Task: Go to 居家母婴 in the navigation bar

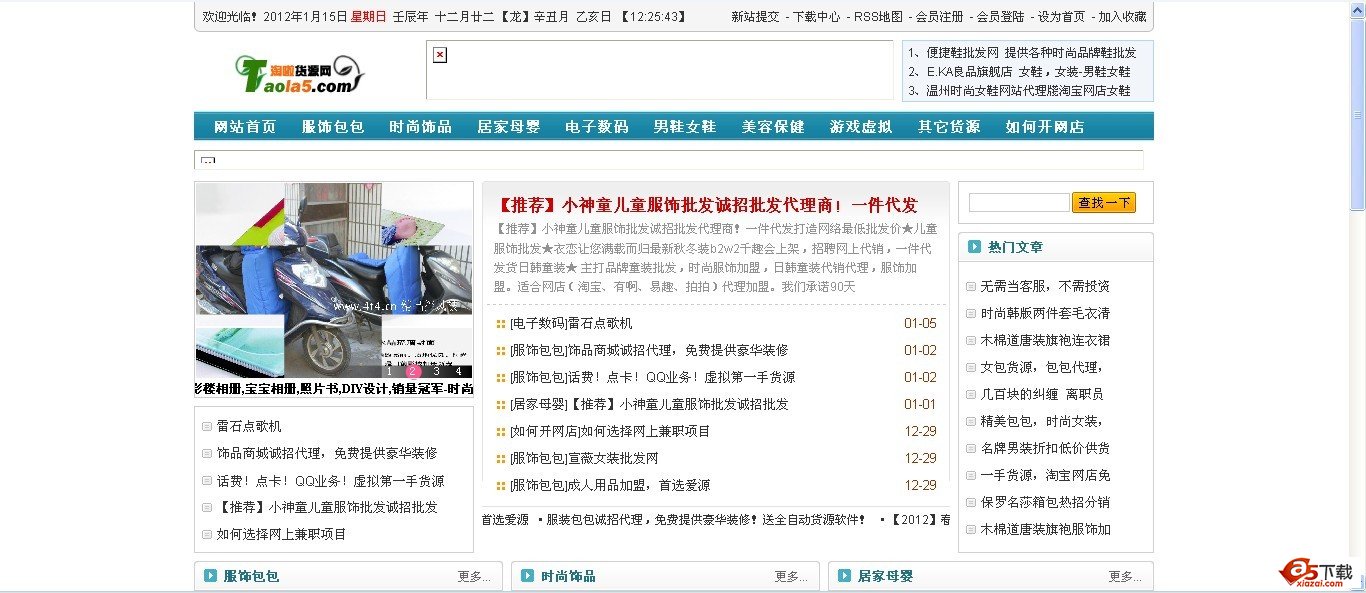Action: [x=509, y=127]
